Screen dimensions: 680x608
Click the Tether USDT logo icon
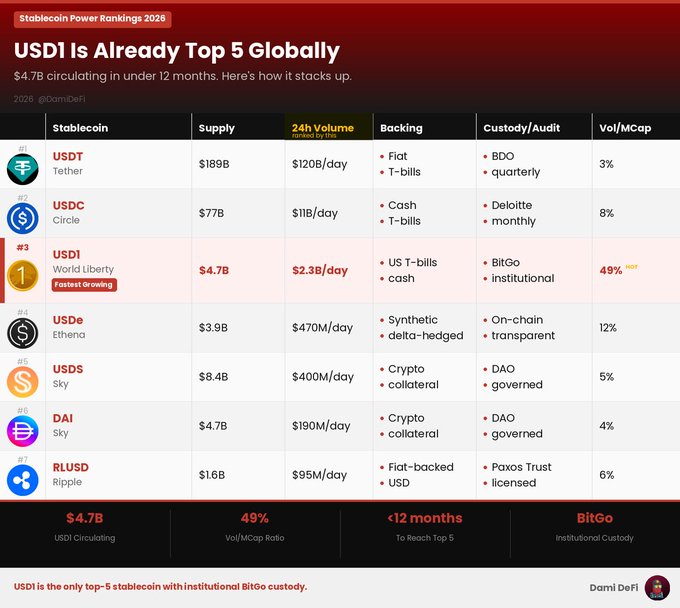click(x=23, y=169)
